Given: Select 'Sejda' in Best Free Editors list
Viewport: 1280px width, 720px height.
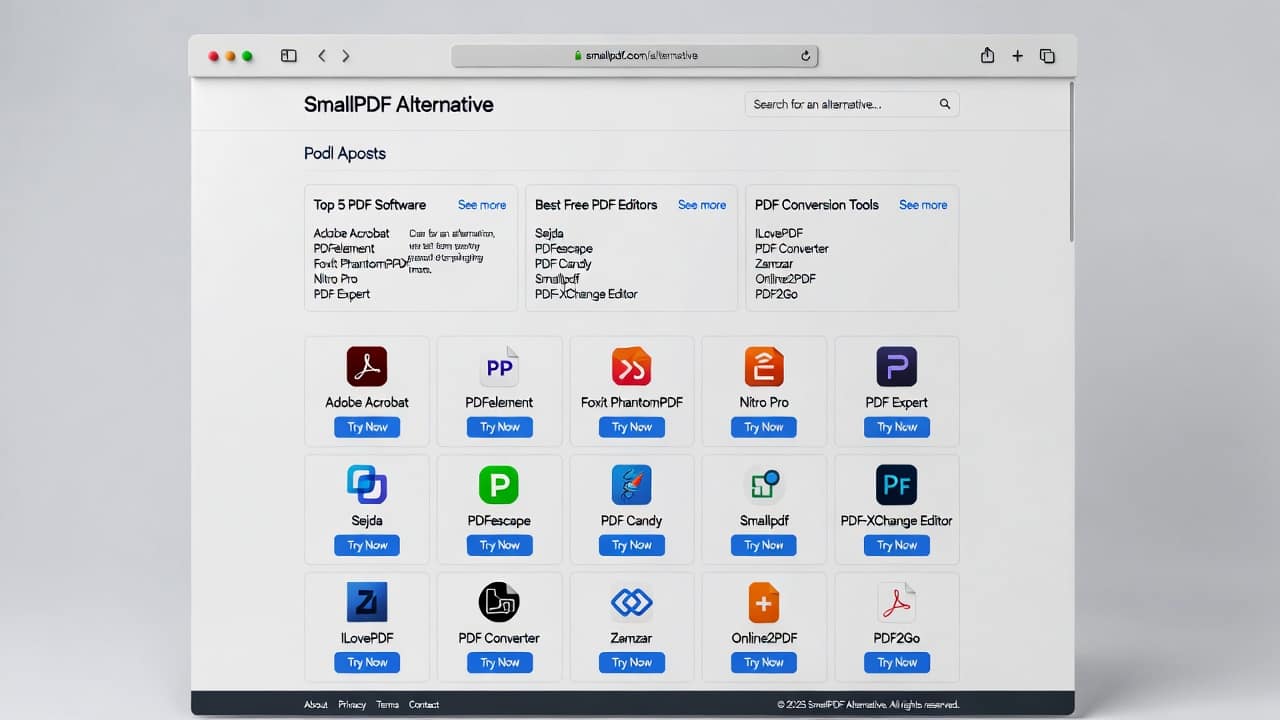Looking at the screenshot, I should pos(550,234).
